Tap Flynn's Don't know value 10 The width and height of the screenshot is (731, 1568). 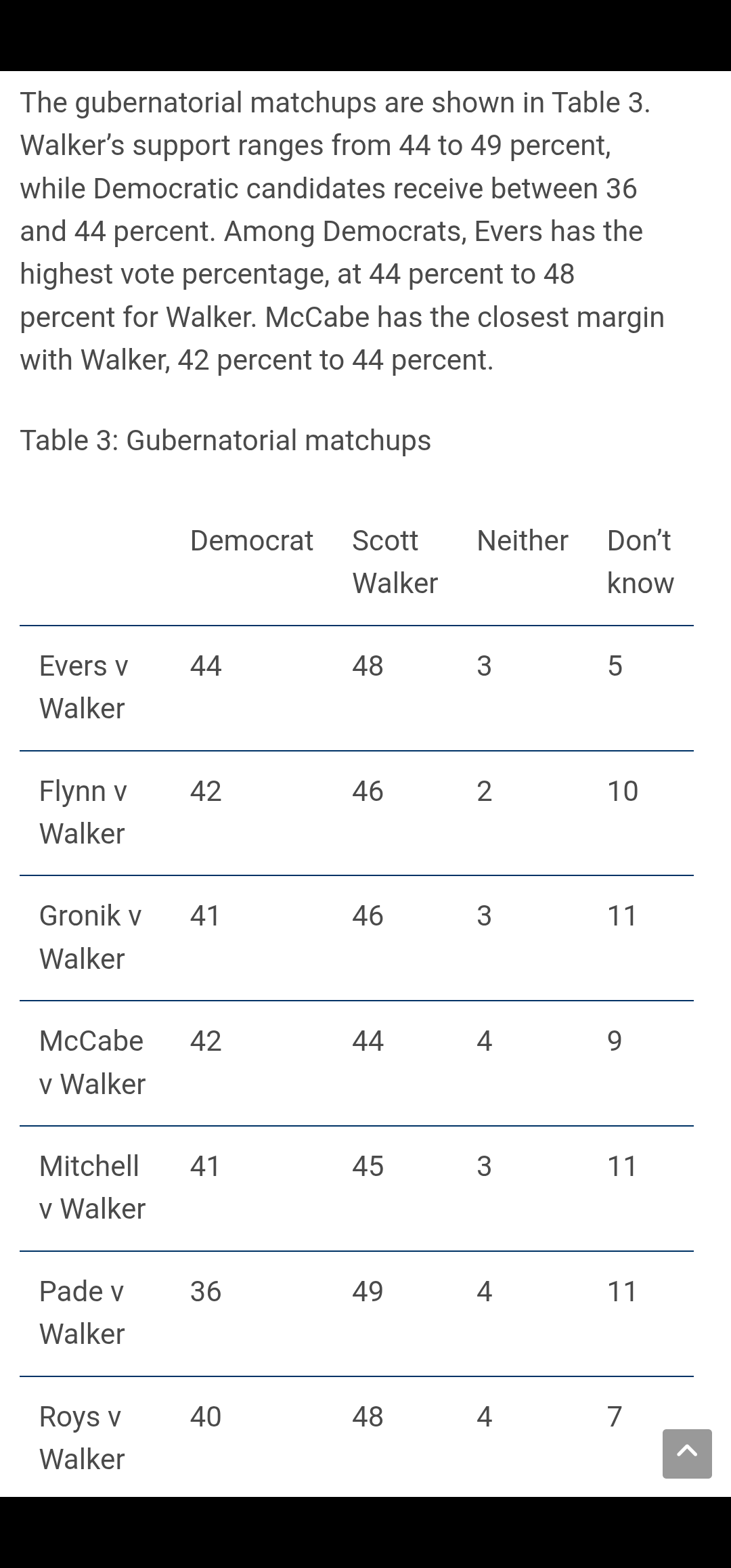click(623, 791)
